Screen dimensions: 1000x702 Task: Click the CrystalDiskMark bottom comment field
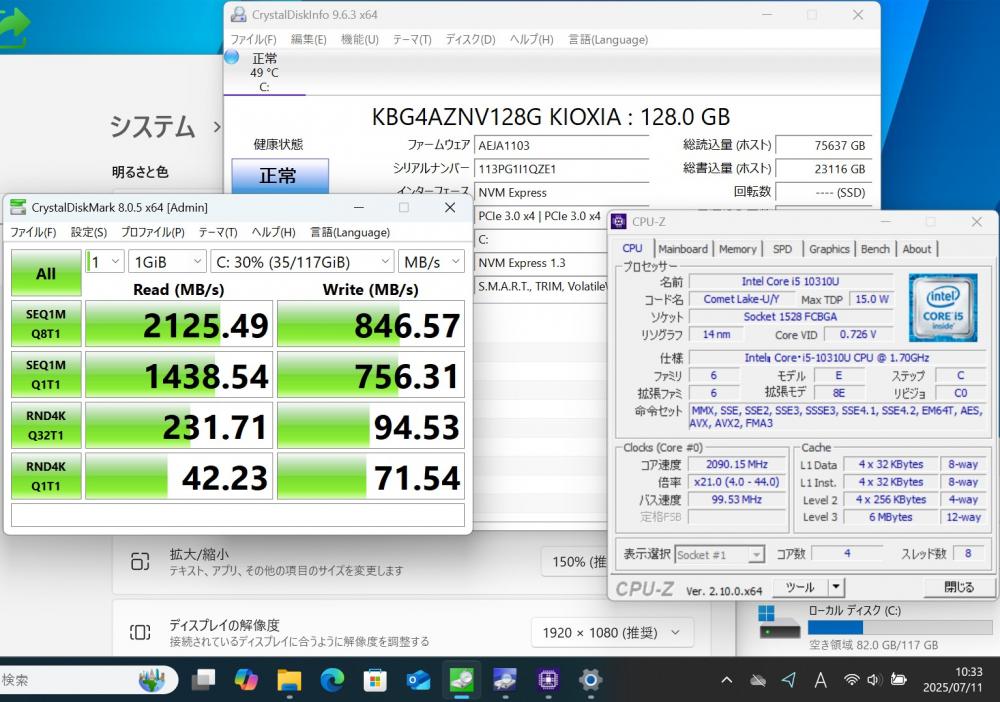(x=237, y=515)
